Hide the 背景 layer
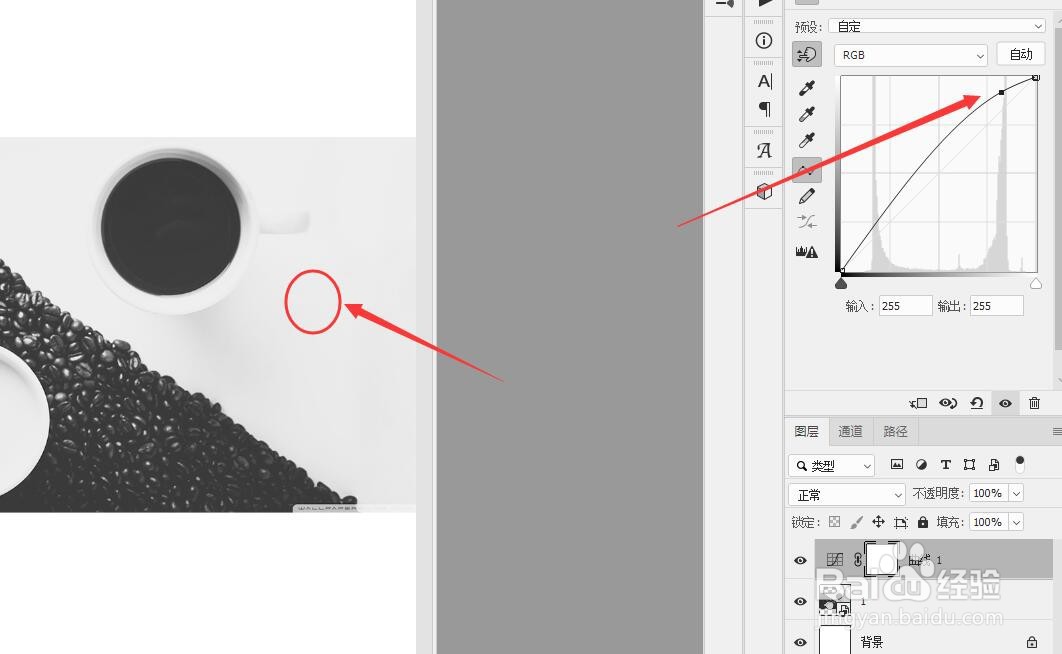Screen dimensions: 1062x654 800,642
